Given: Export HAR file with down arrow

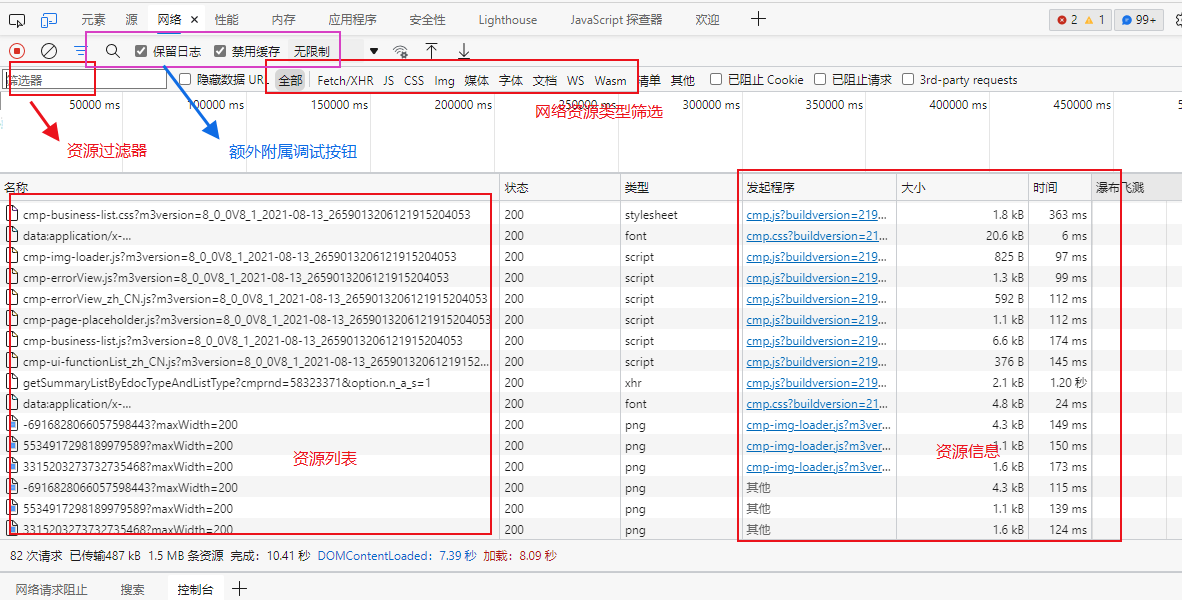Looking at the screenshot, I should point(464,51).
